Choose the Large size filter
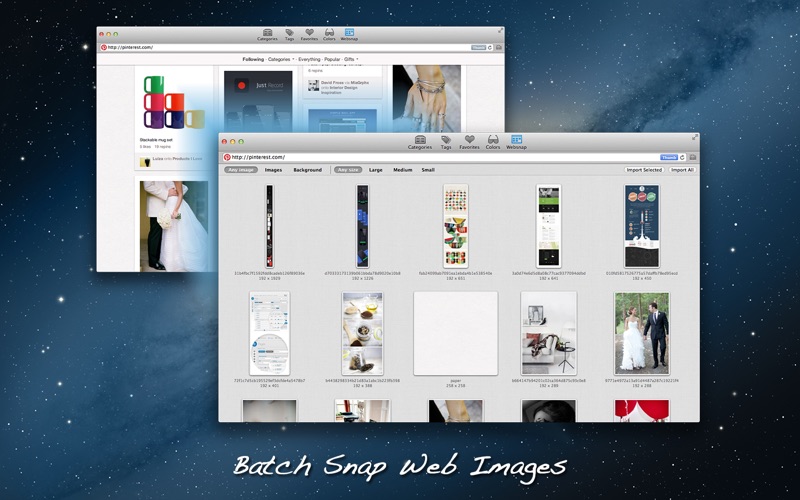This screenshot has height=500, width=800. tap(376, 170)
